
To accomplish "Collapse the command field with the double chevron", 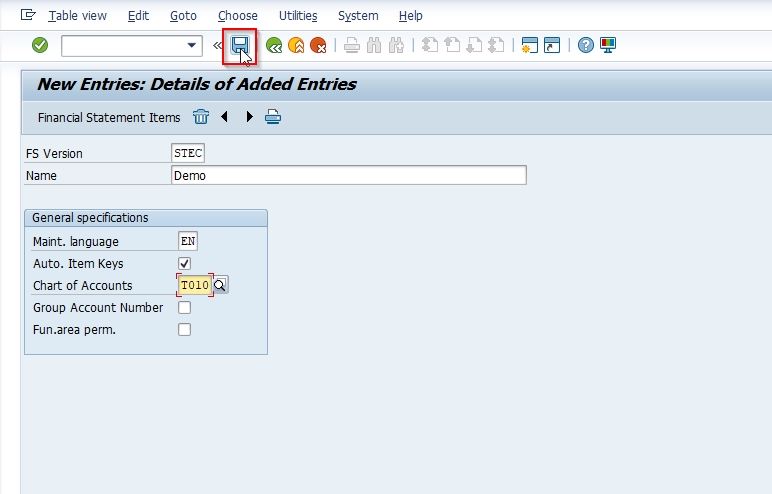I will tap(217, 46).
